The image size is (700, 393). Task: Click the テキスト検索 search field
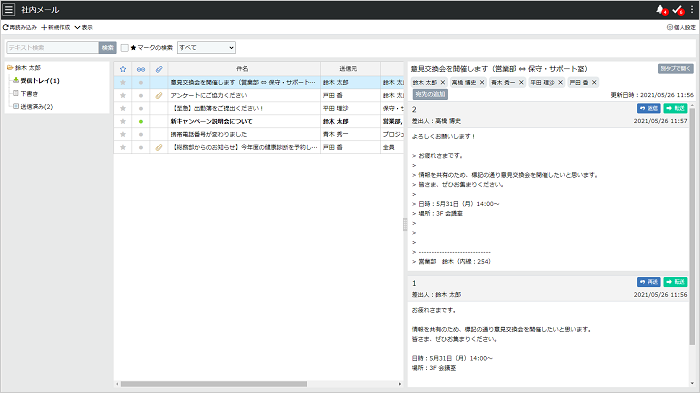pos(53,47)
